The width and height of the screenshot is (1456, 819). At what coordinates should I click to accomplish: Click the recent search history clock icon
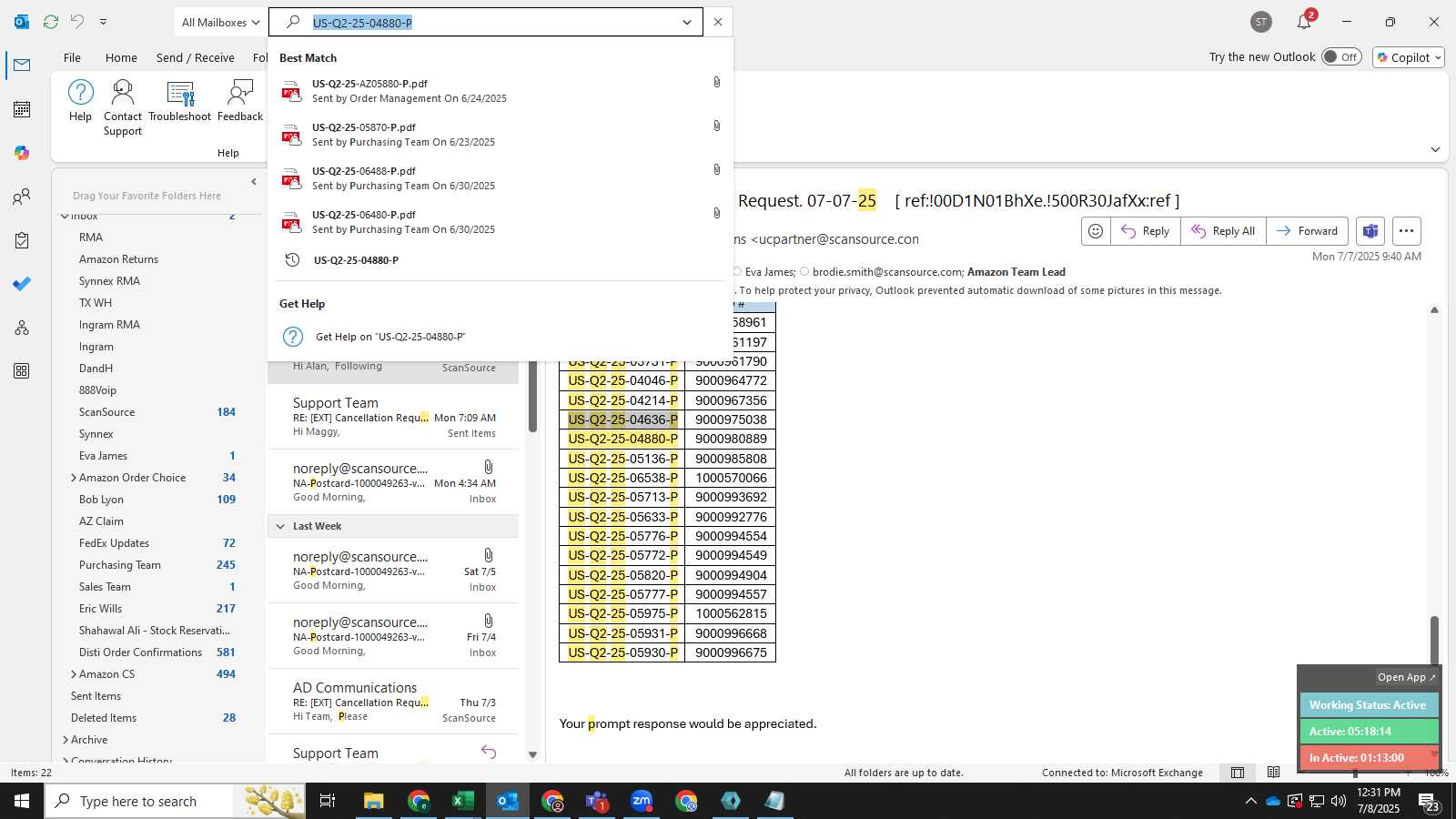(x=292, y=260)
